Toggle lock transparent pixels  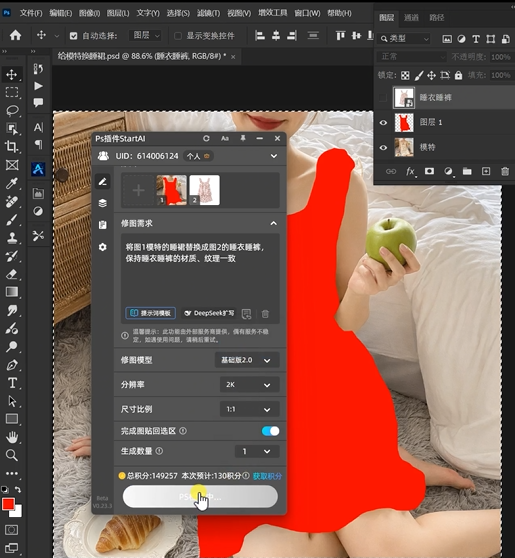405,75
